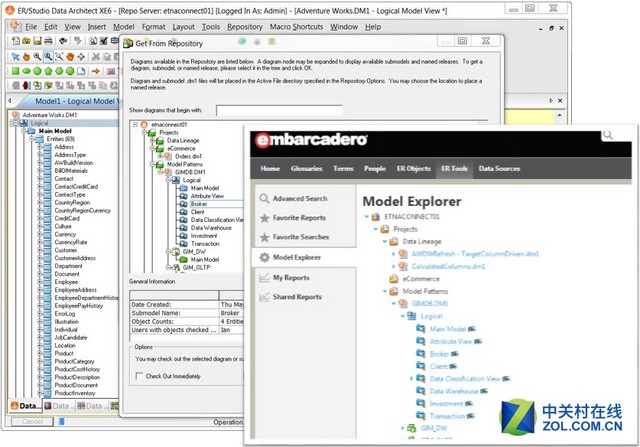Viewport: 640px width, 447px height.
Task: Select the Zoom In magnifier tool
Action: click(37, 56)
